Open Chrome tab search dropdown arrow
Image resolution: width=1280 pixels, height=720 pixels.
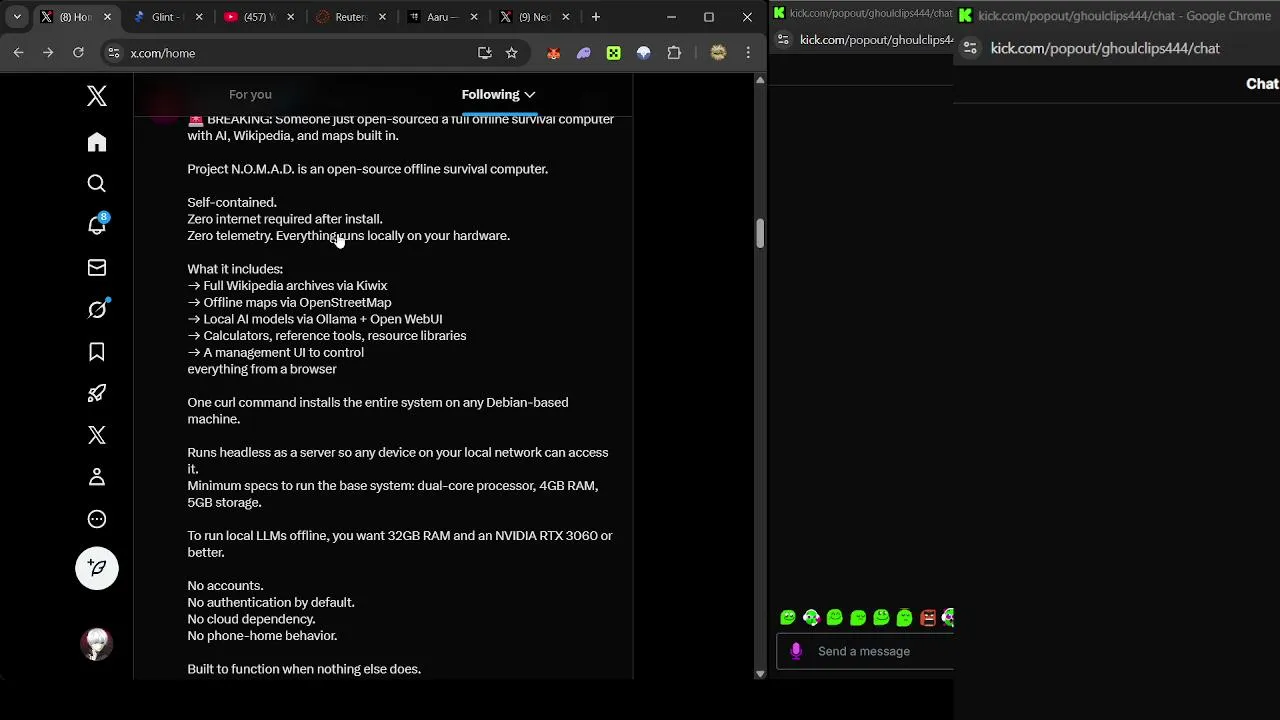coord(17,17)
